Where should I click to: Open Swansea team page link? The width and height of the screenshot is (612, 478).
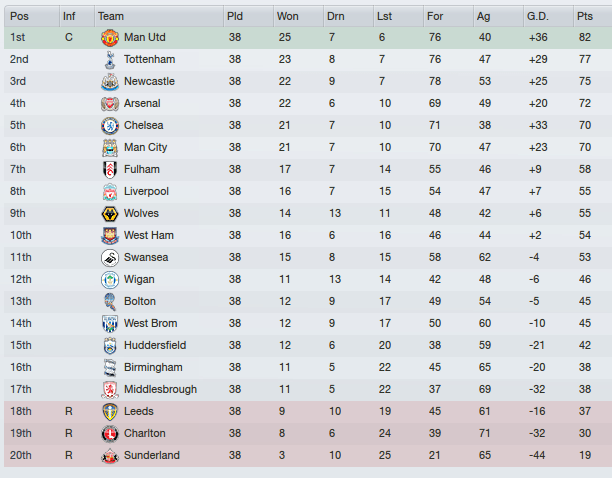(146, 257)
